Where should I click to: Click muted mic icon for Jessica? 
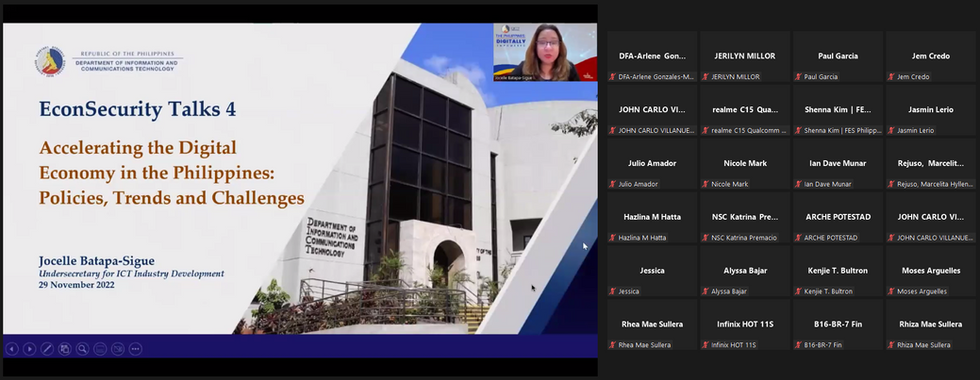click(x=613, y=291)
